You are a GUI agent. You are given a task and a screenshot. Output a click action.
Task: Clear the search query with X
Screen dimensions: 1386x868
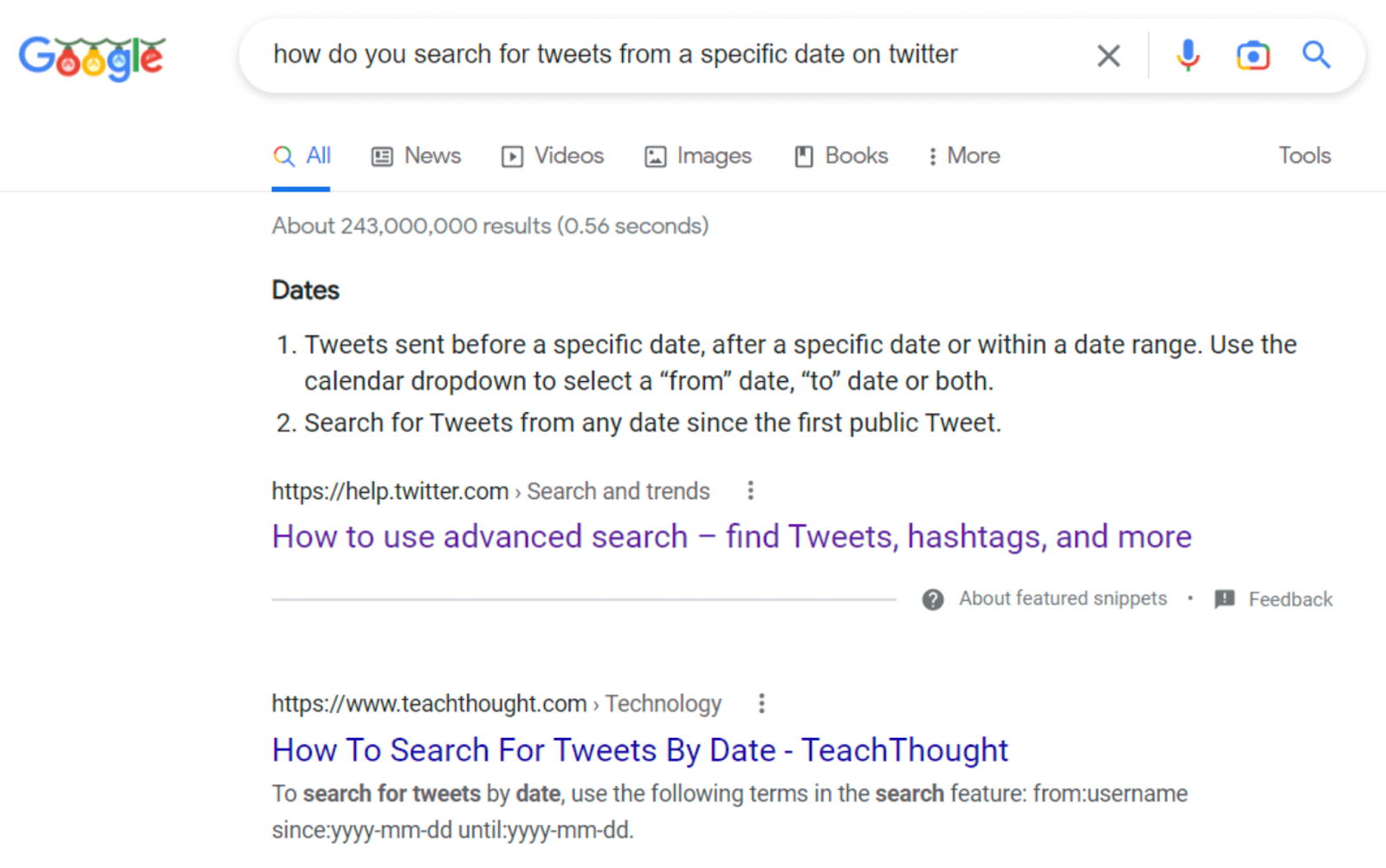click(1108, 56)
